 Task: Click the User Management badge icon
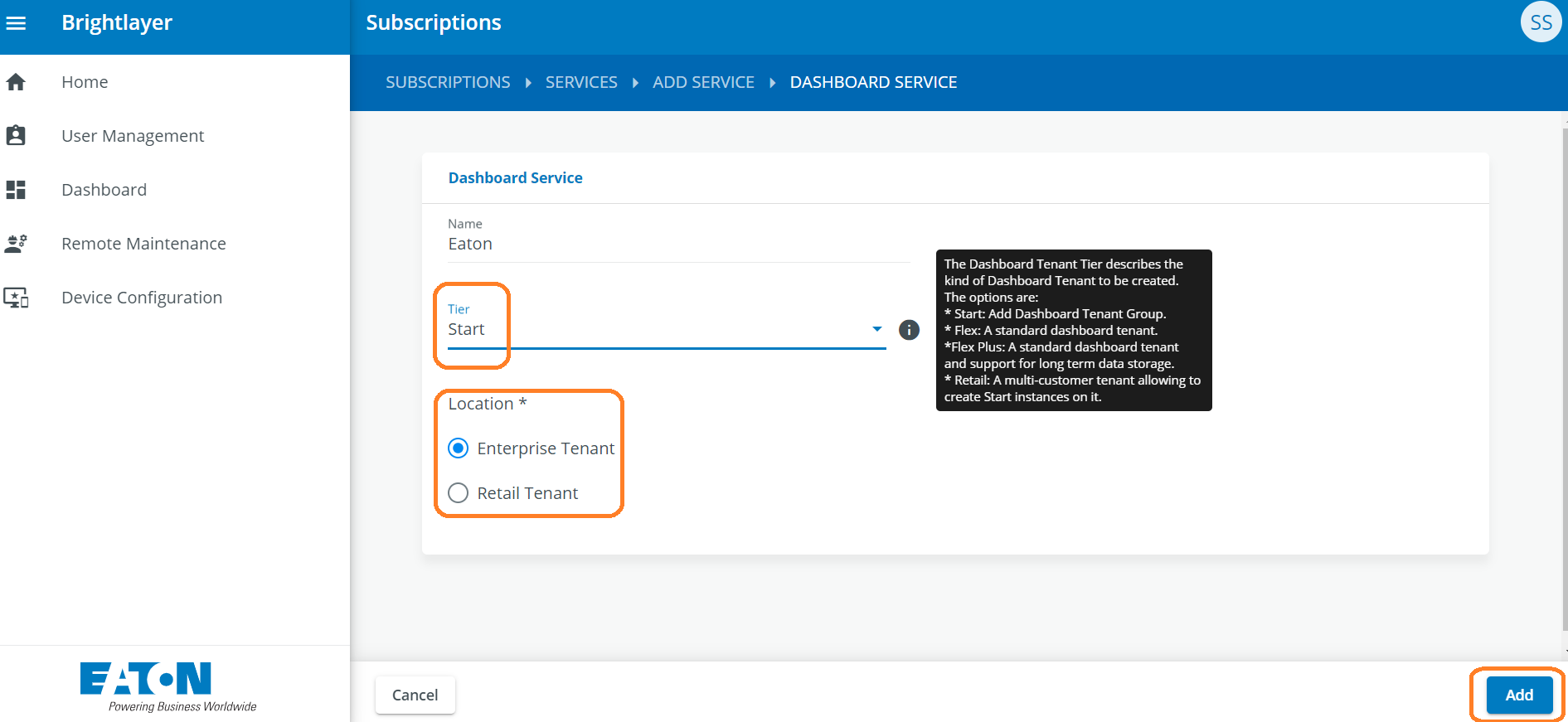16,136
